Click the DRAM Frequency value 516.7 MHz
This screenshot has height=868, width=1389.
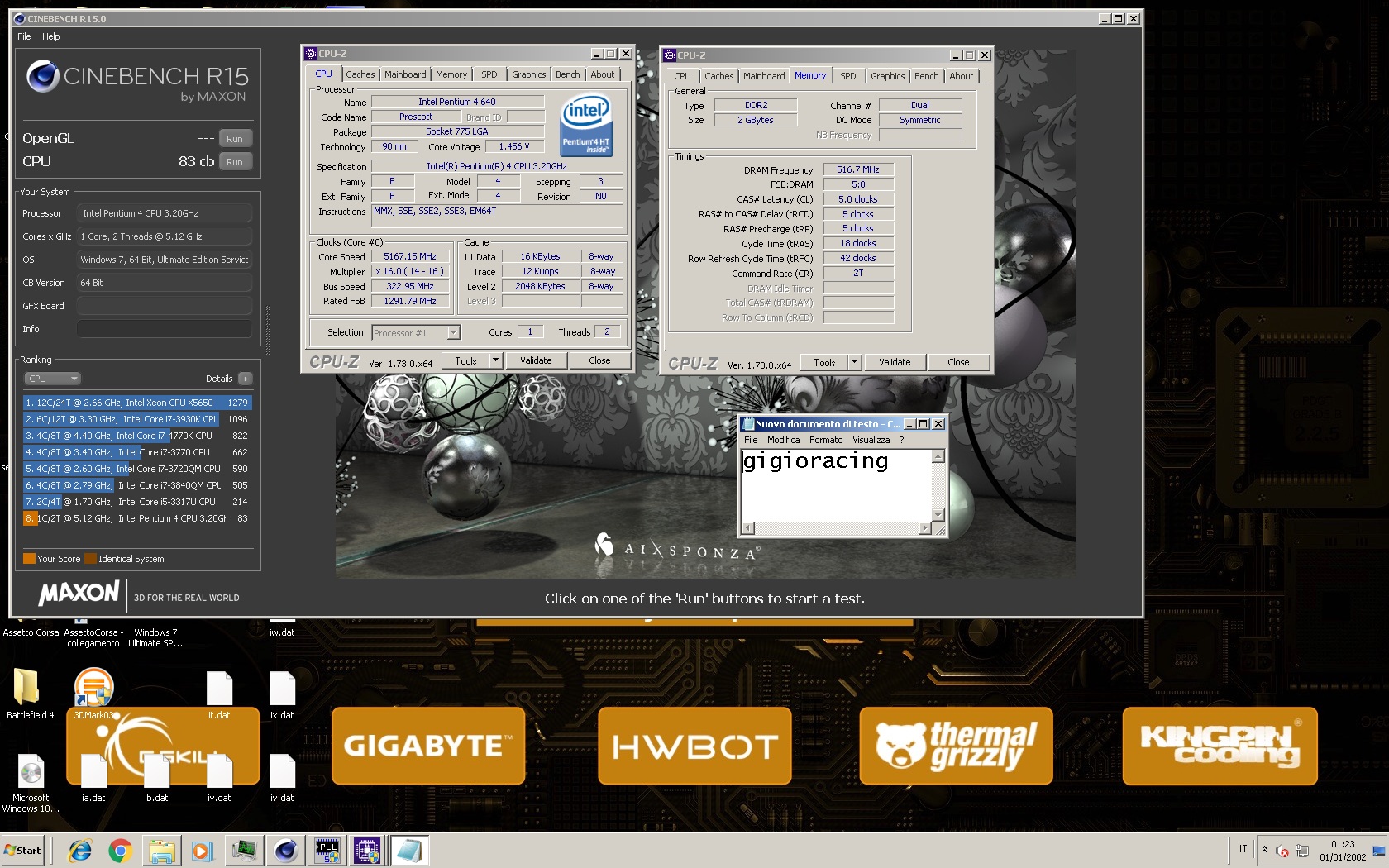point(858,169)
